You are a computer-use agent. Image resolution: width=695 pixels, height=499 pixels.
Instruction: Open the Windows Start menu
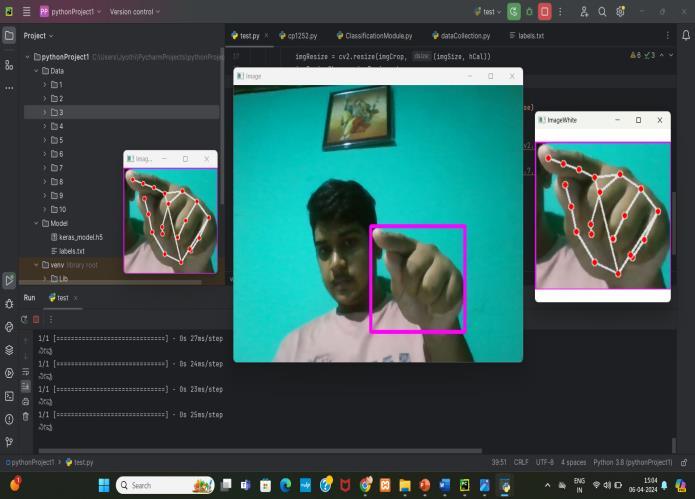104,485
